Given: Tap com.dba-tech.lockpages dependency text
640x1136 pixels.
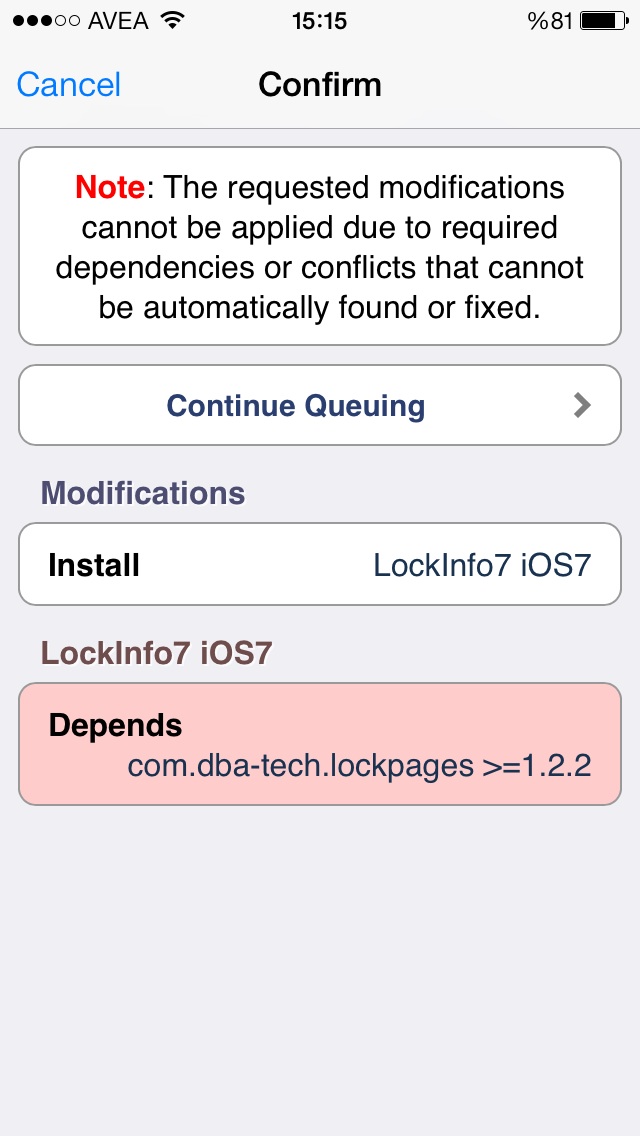Looking at the screenshot, I should tap(360, 766).
